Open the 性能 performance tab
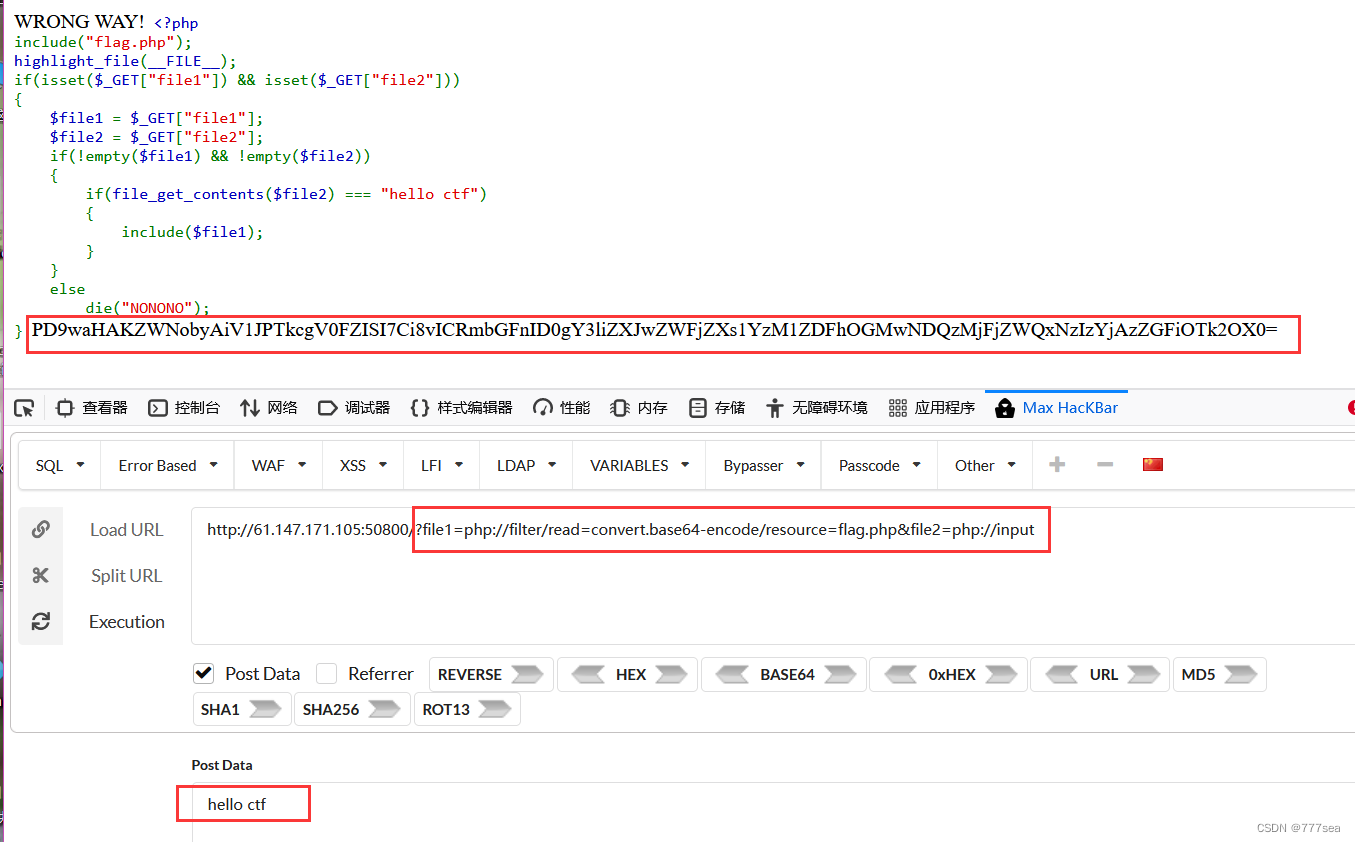 561,408
